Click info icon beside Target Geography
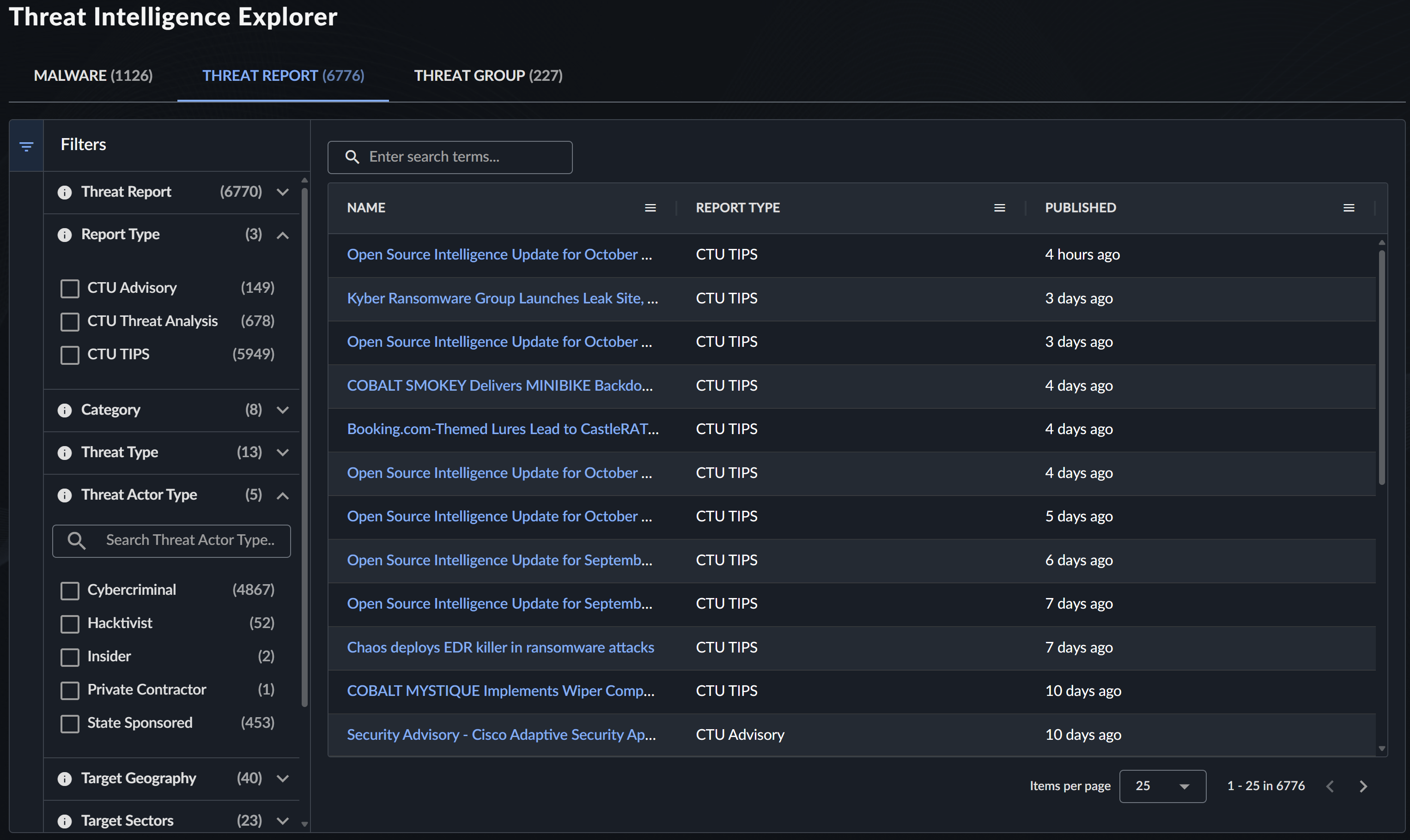Image resolution: width=1410 pixels, height=840 pixels. tap(65, 779)
